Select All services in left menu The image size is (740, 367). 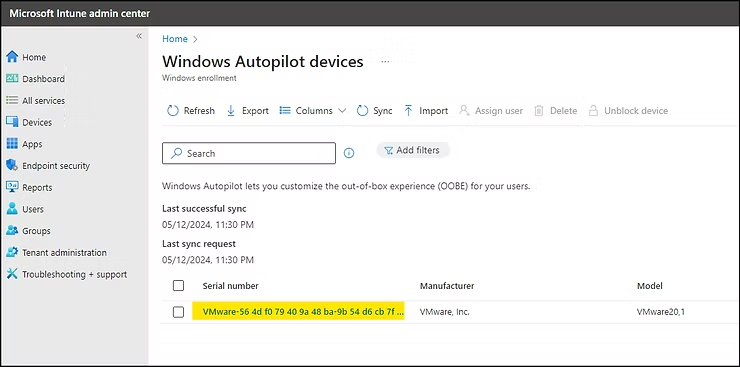[x=43, y=100]
